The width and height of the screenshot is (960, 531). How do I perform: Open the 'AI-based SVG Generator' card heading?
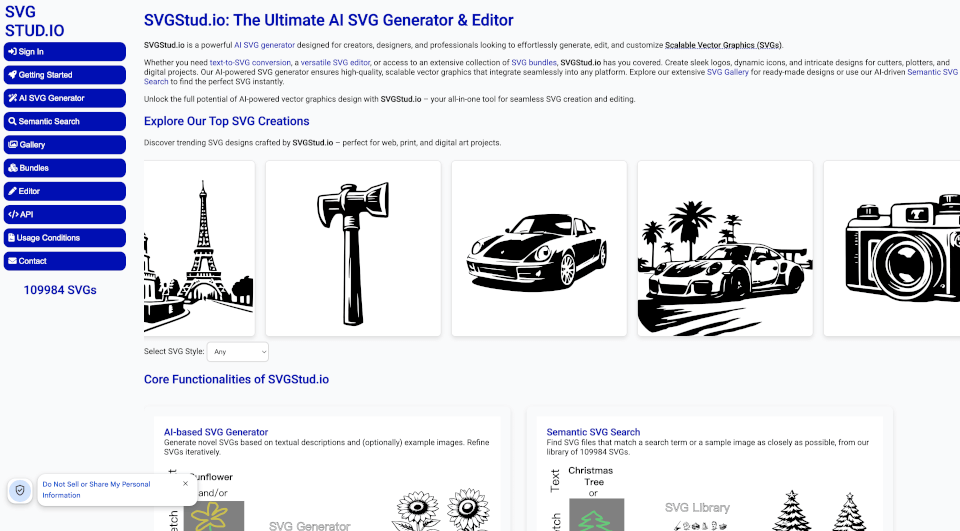coord(216,432)
